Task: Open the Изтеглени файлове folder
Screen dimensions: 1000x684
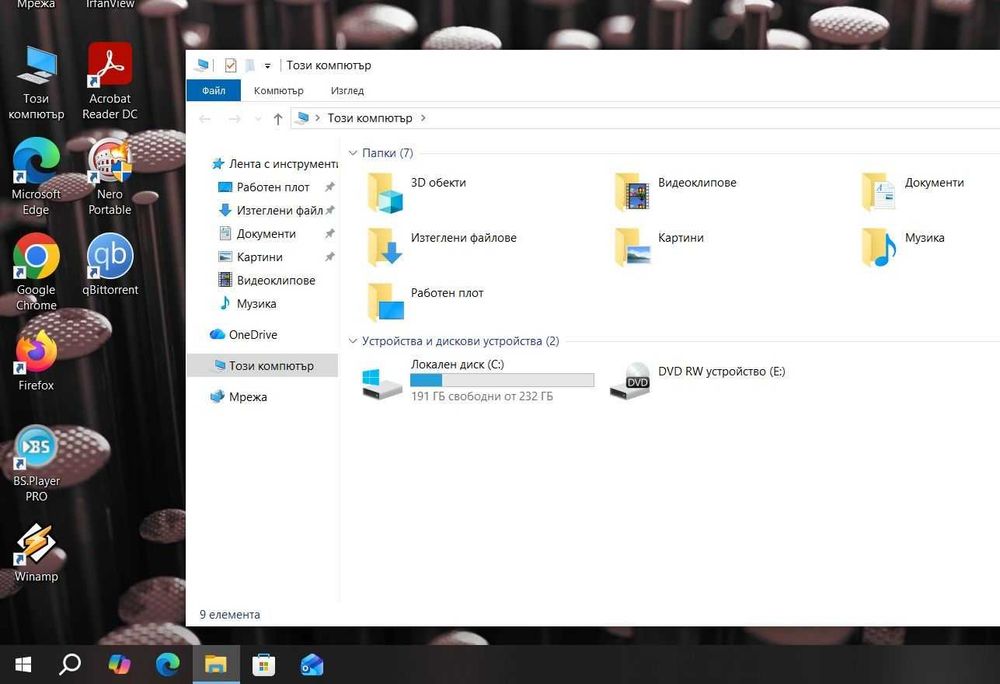Action: coord(442,247)
